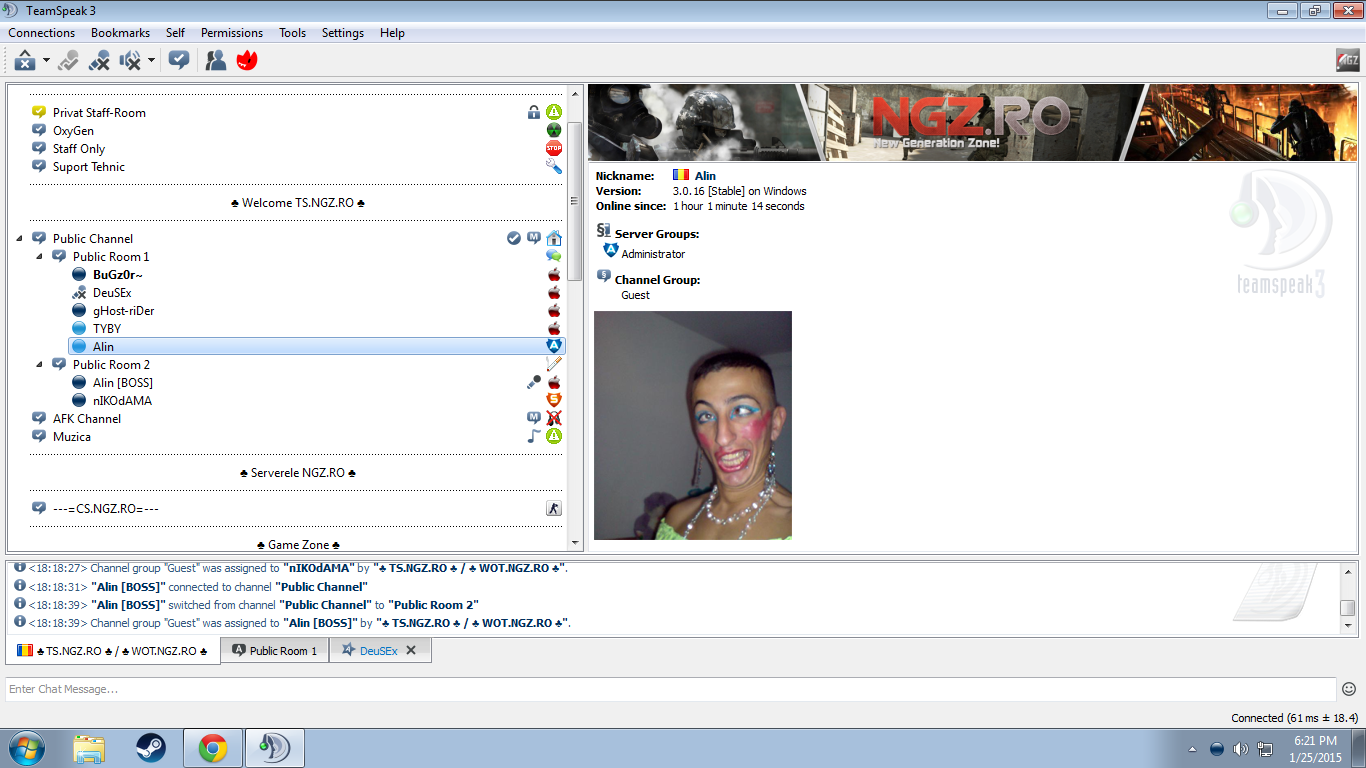Collapse the Public Room 1 channel

[x=40, y=257]
